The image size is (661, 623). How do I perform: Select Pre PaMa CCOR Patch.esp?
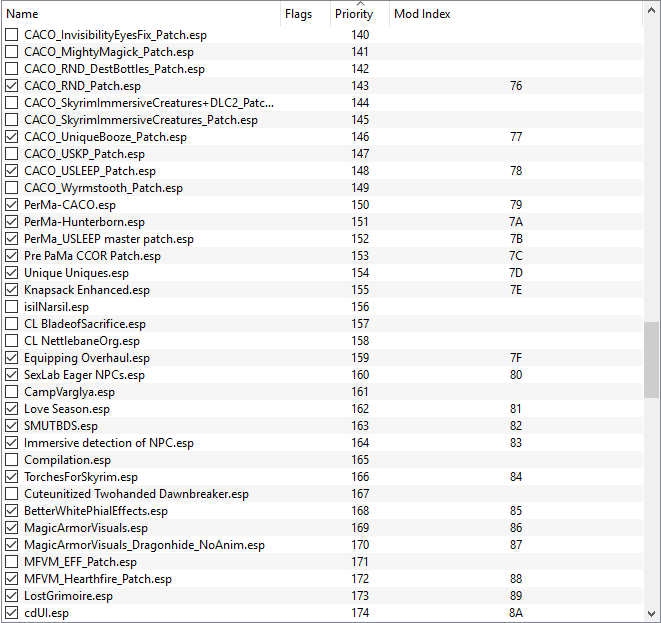pyautogui.click(x=92, y=256)
